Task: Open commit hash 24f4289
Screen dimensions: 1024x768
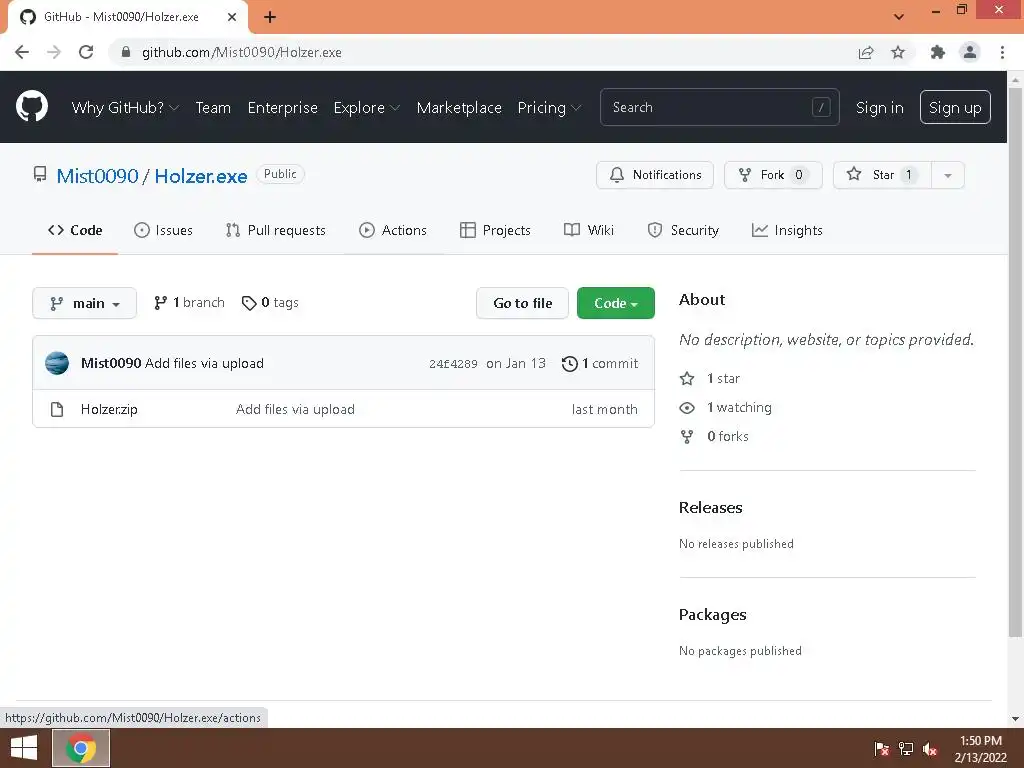Action: click(x=453, y=364)
